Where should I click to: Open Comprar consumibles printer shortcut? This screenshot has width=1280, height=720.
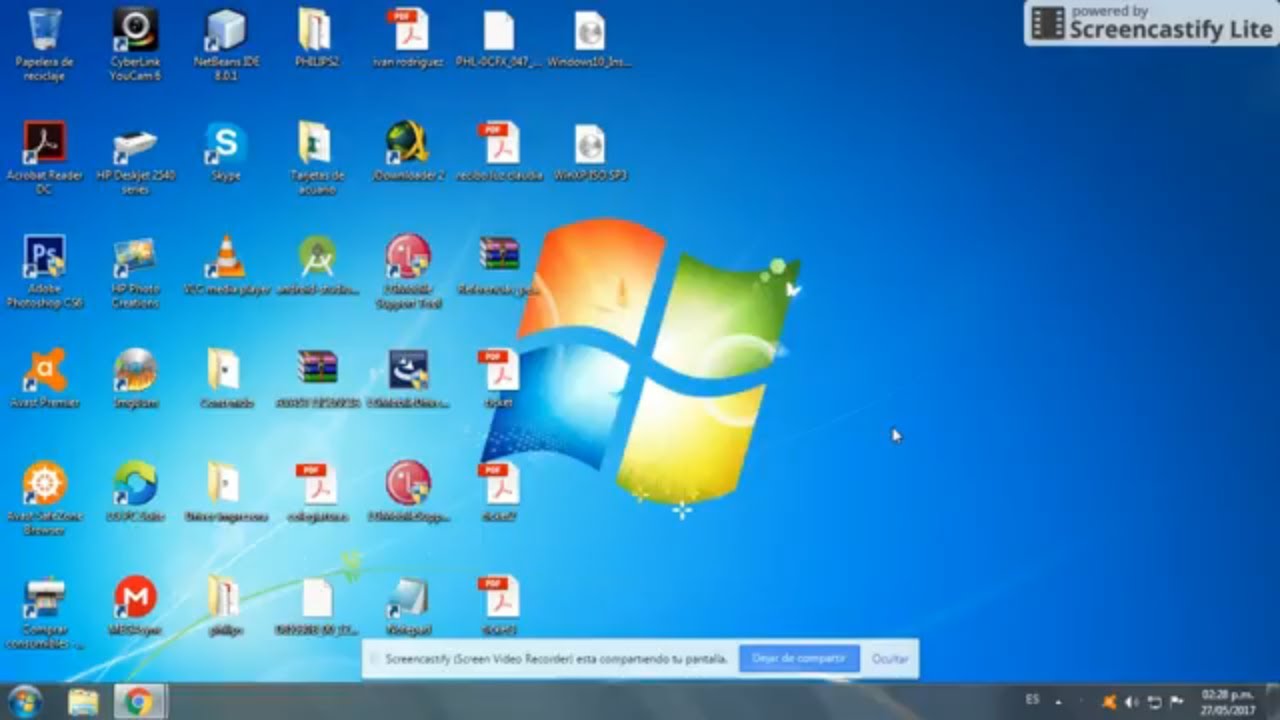click(x=45, y=613)
